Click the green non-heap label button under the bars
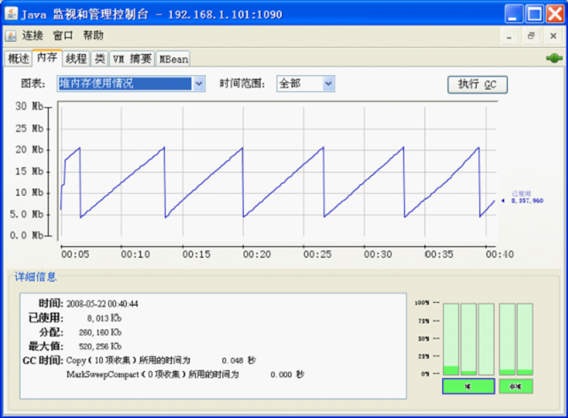568x418 pixels. tap(516, 386)
